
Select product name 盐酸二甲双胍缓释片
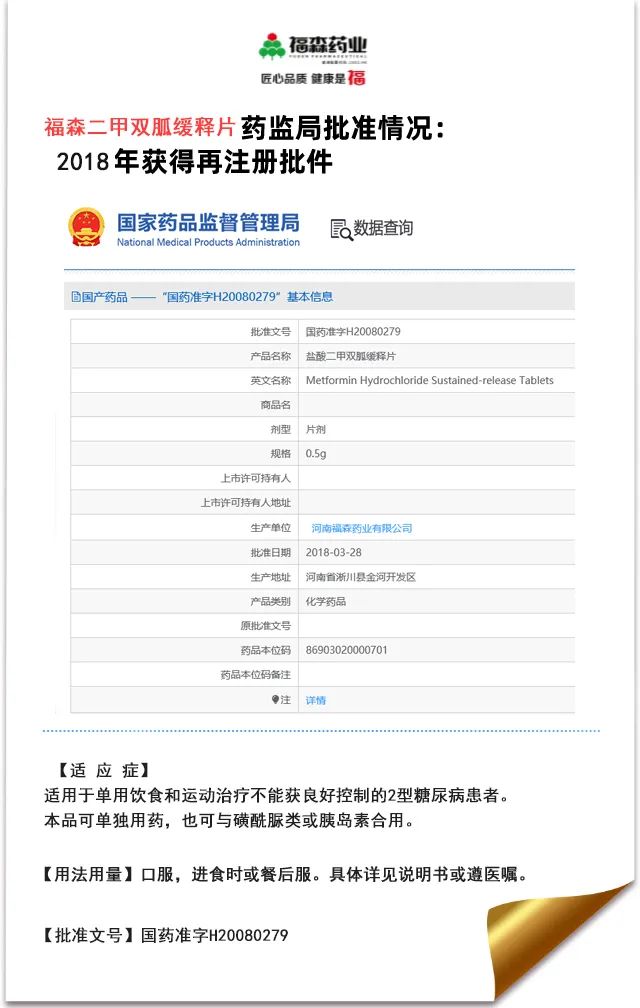(x=350, y=356)
